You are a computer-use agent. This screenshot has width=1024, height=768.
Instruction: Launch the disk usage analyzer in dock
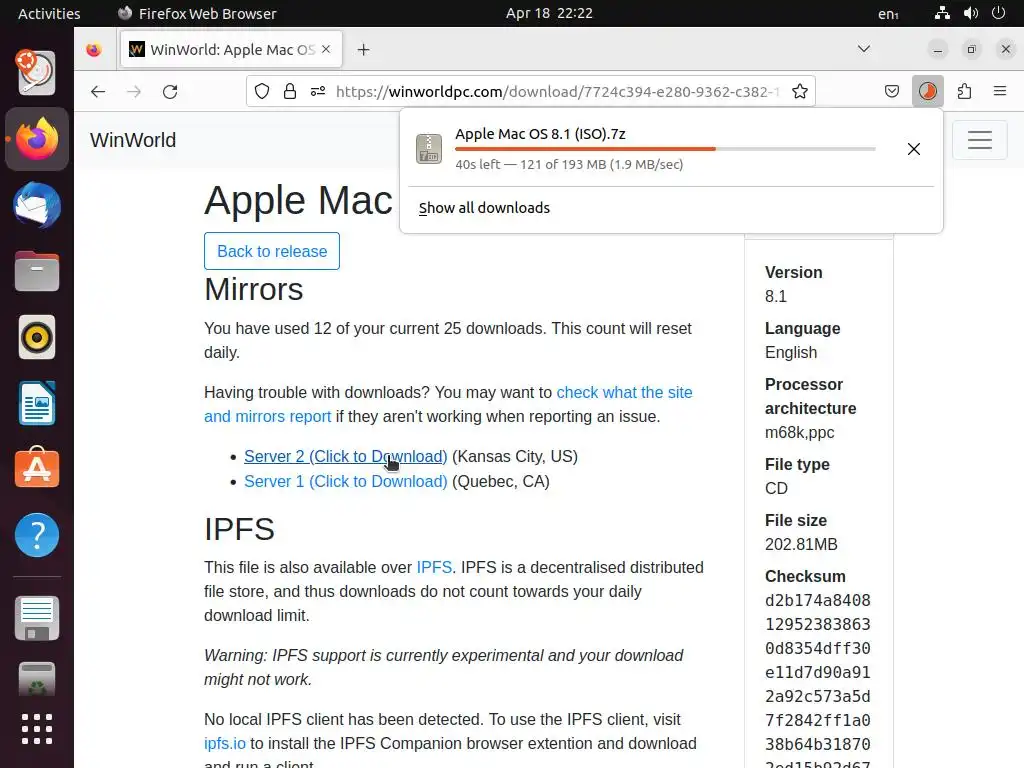click(37, 72)
